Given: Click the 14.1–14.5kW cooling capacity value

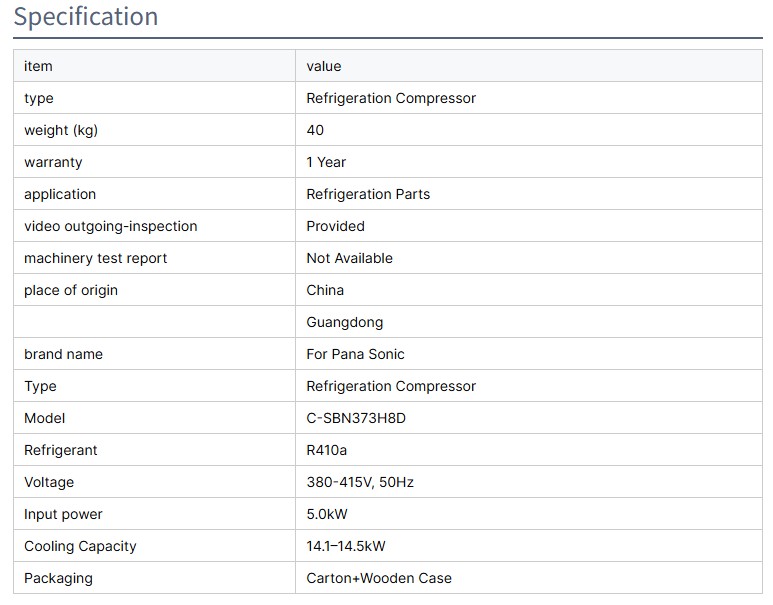Looking at the screenshot, I should click(346, 546).
